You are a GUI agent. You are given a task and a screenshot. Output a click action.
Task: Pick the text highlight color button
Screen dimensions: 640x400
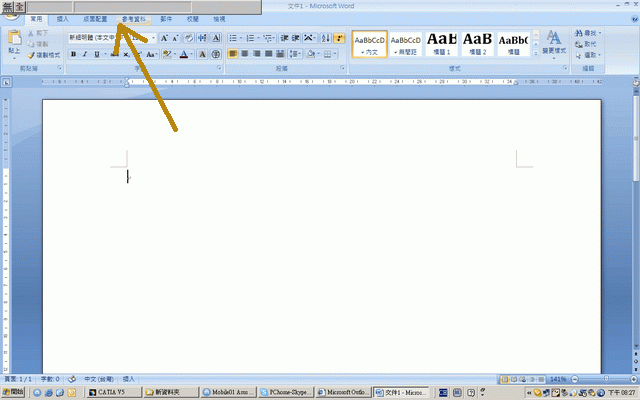click(x=167, y=54)
